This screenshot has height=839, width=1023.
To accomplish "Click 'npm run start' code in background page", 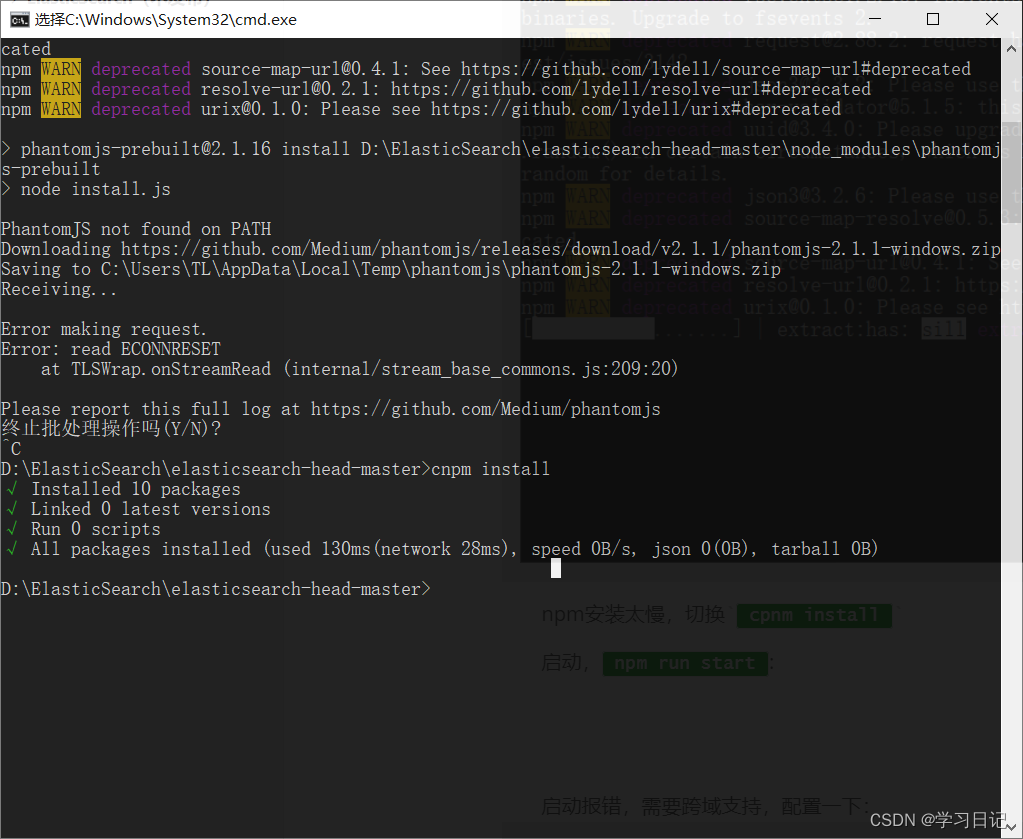I will 685,664.
